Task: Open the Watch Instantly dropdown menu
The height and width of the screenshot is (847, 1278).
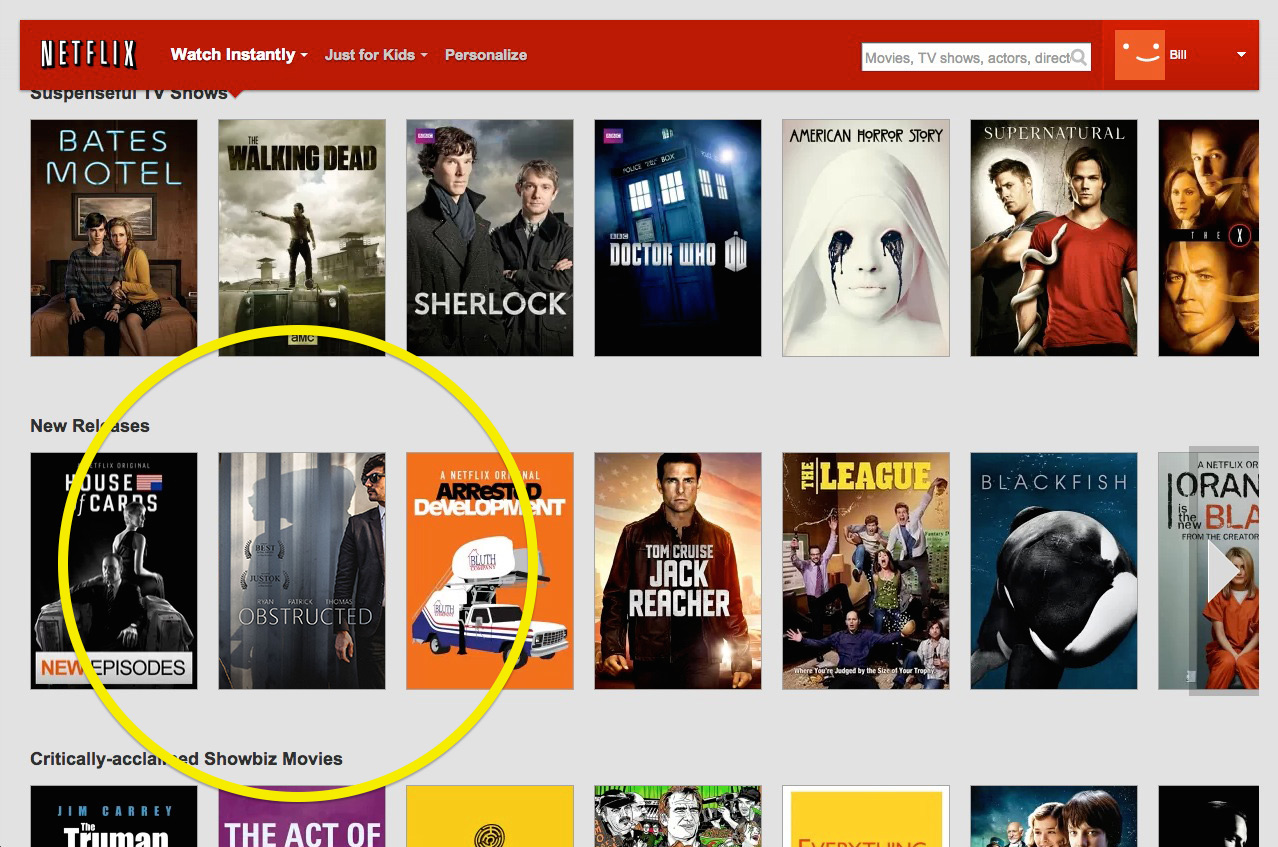Action: pyautogui.click(x=239, y=55)
